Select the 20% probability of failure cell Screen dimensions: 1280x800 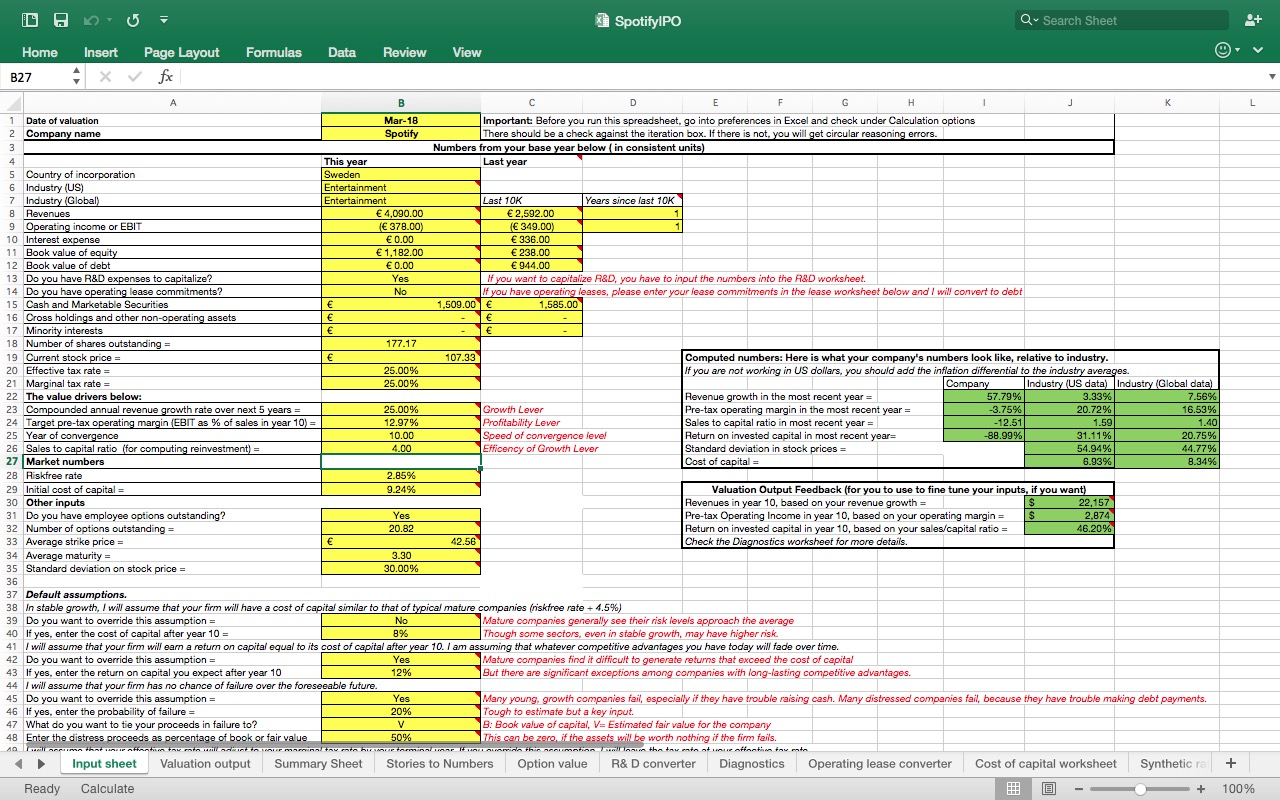tap(401, 711)
